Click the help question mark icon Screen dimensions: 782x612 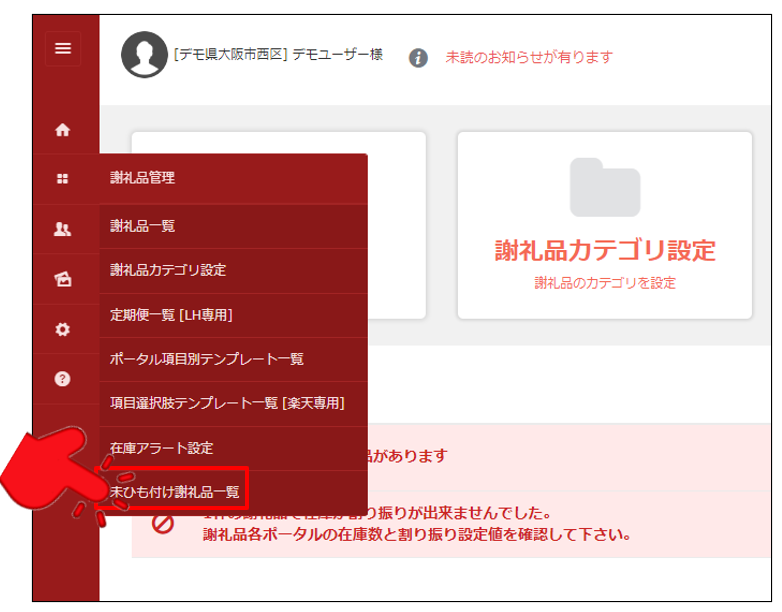pos(63,379)
